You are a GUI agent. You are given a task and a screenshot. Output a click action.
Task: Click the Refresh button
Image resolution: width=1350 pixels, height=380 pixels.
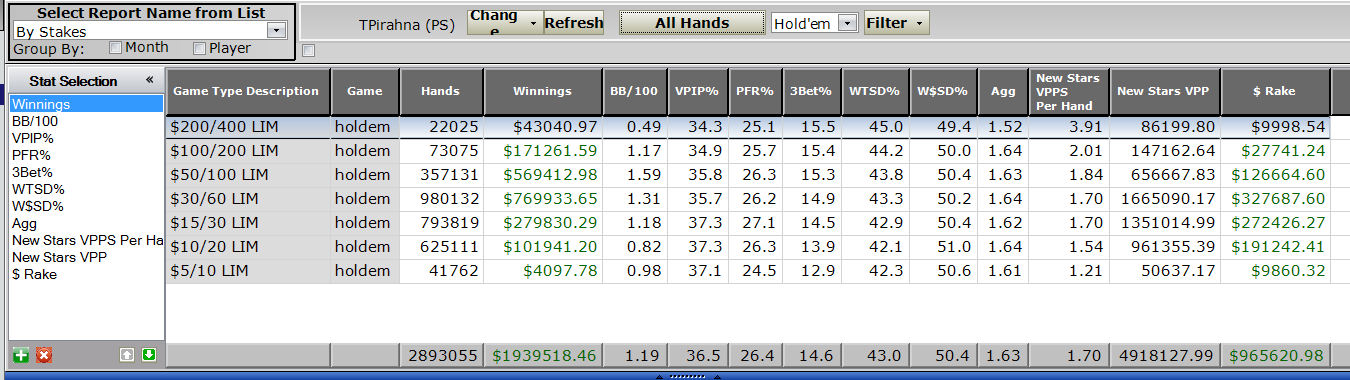[x=574, y=23]
